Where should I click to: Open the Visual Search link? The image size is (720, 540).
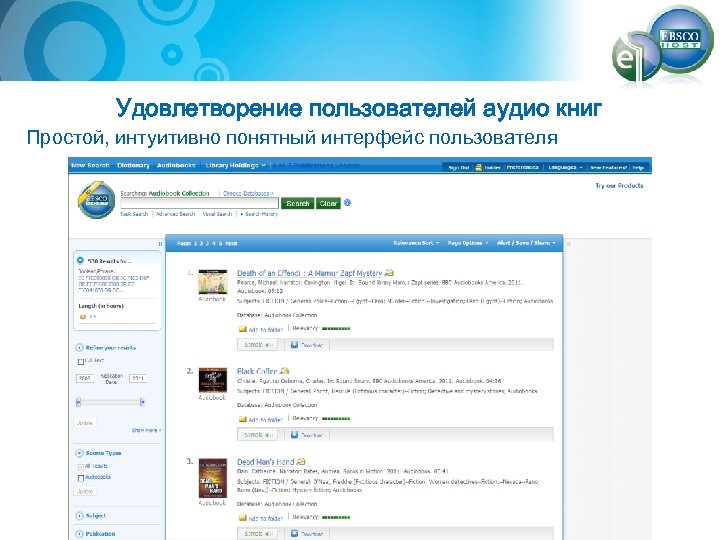coord(217,214)
